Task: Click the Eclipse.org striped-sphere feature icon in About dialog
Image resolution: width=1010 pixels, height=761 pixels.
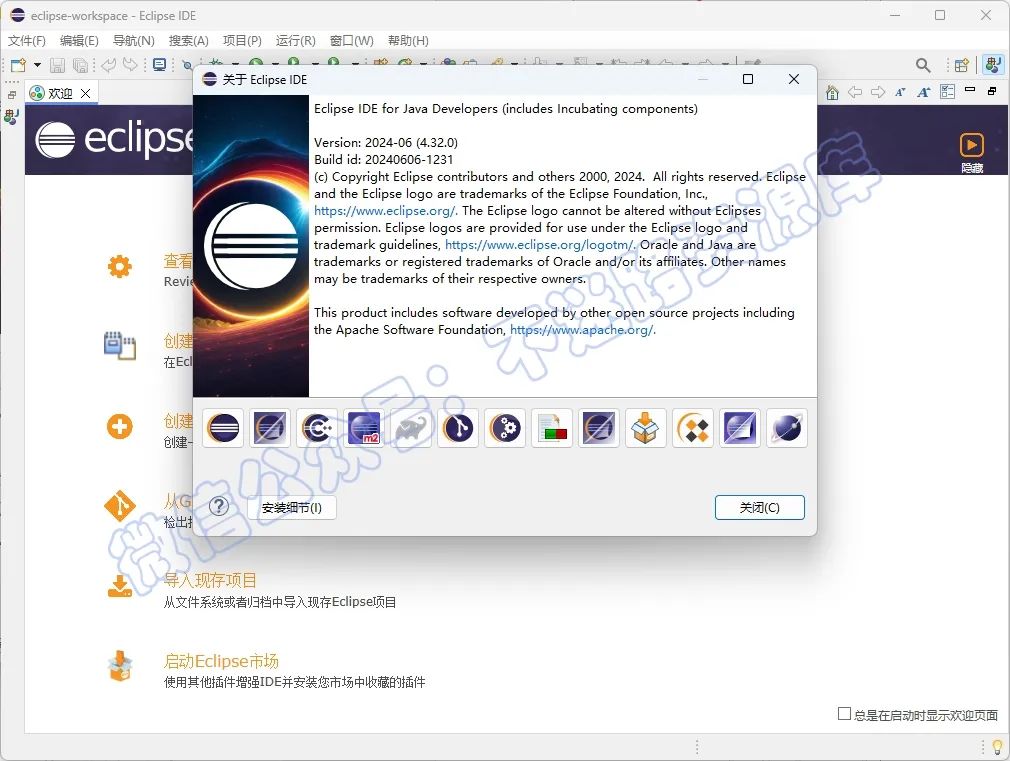Action: tap(223, 428)
